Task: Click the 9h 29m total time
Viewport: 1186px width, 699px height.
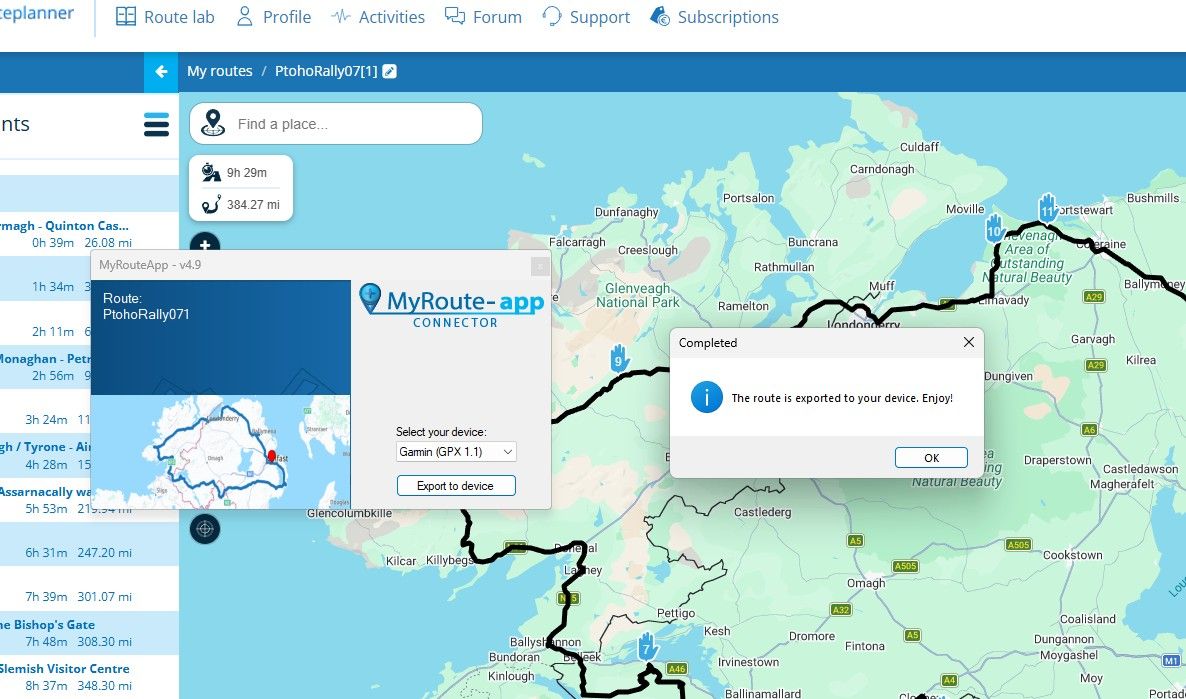Action: tap(247, 172)
